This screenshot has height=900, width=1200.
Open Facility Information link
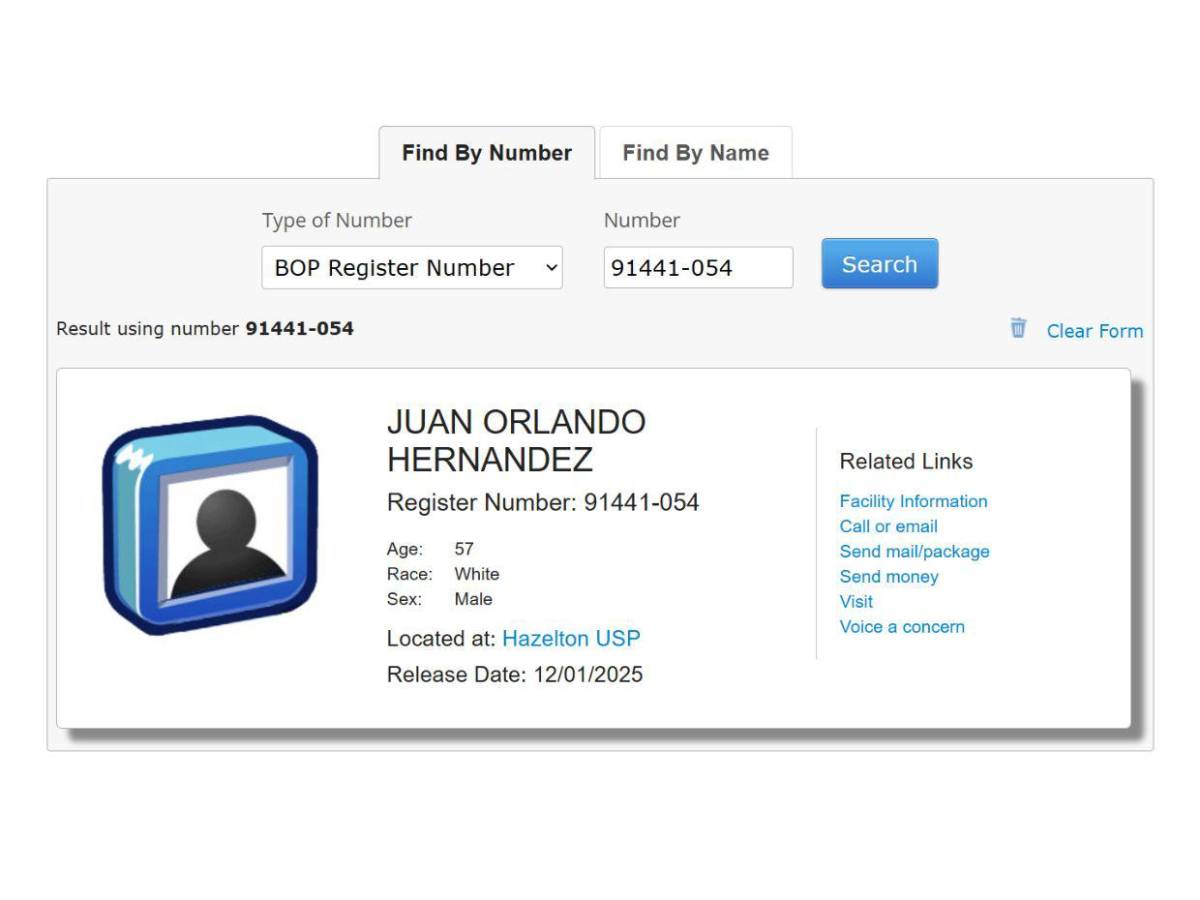pos(913,501)
